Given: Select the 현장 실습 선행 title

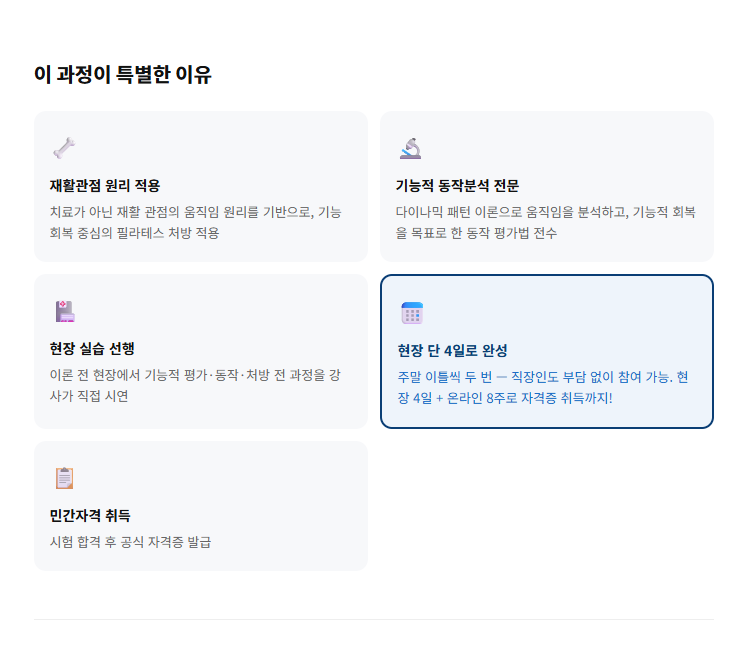Looking at the screenshot, I should point(92,349).
